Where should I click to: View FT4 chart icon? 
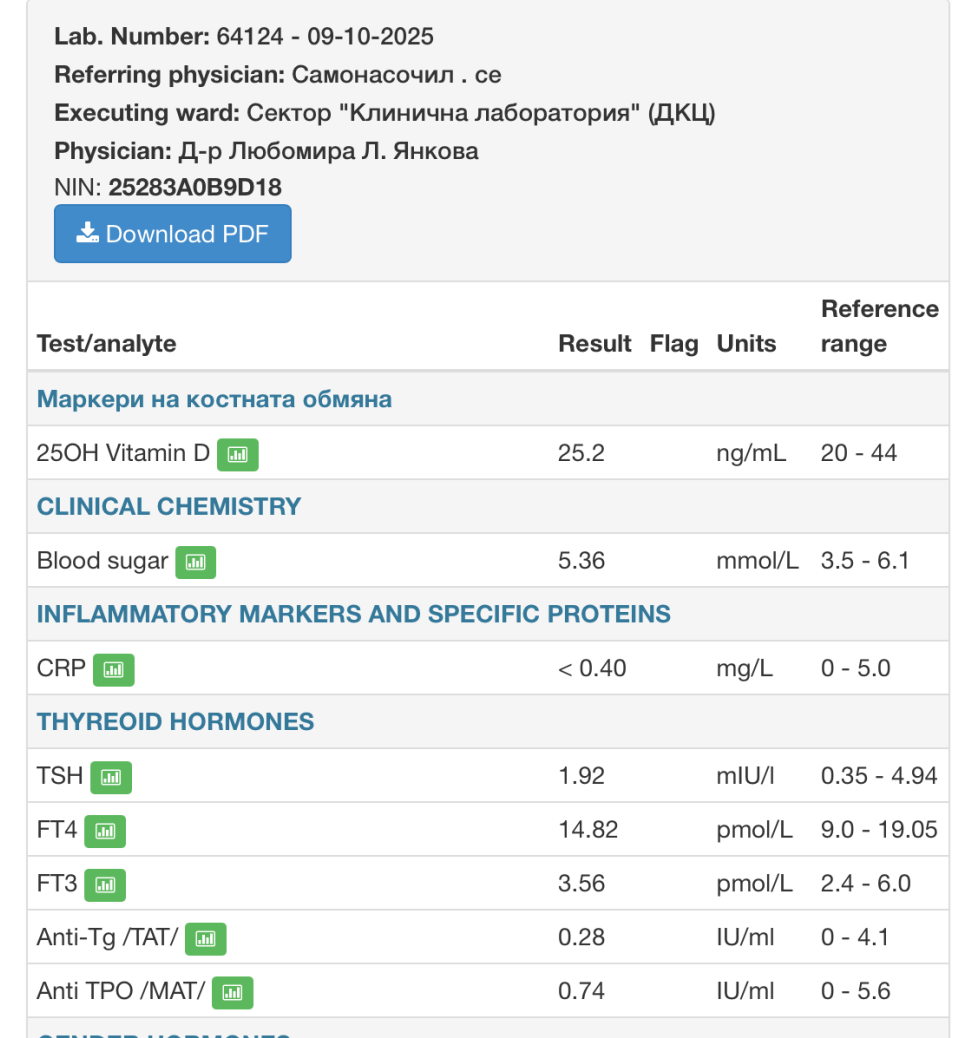click(105, 831)
